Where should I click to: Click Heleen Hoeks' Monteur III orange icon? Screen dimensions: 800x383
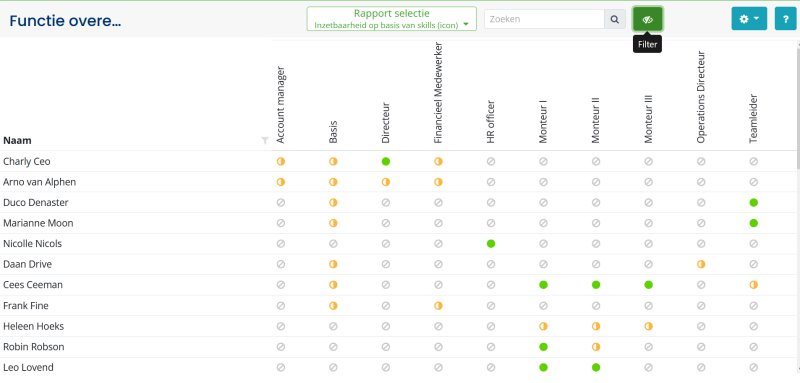point(648,326)
